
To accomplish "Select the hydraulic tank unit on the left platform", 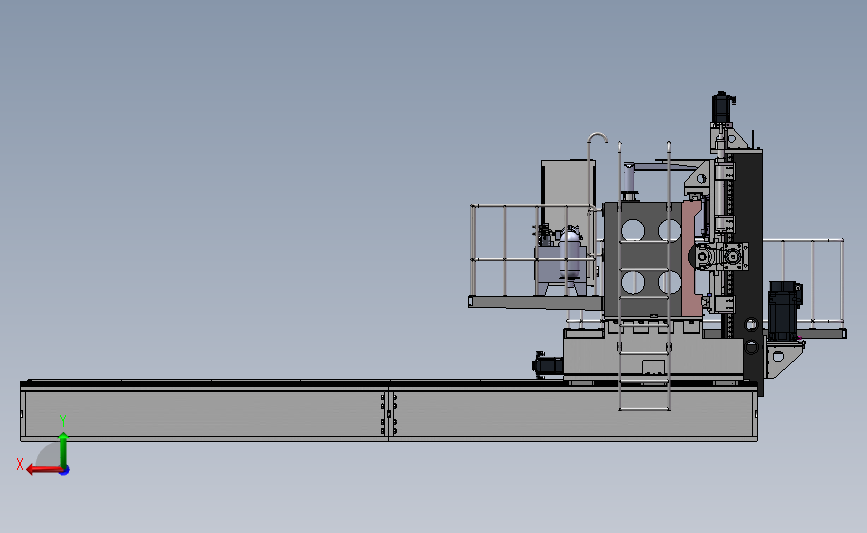I will pos(560,263).
